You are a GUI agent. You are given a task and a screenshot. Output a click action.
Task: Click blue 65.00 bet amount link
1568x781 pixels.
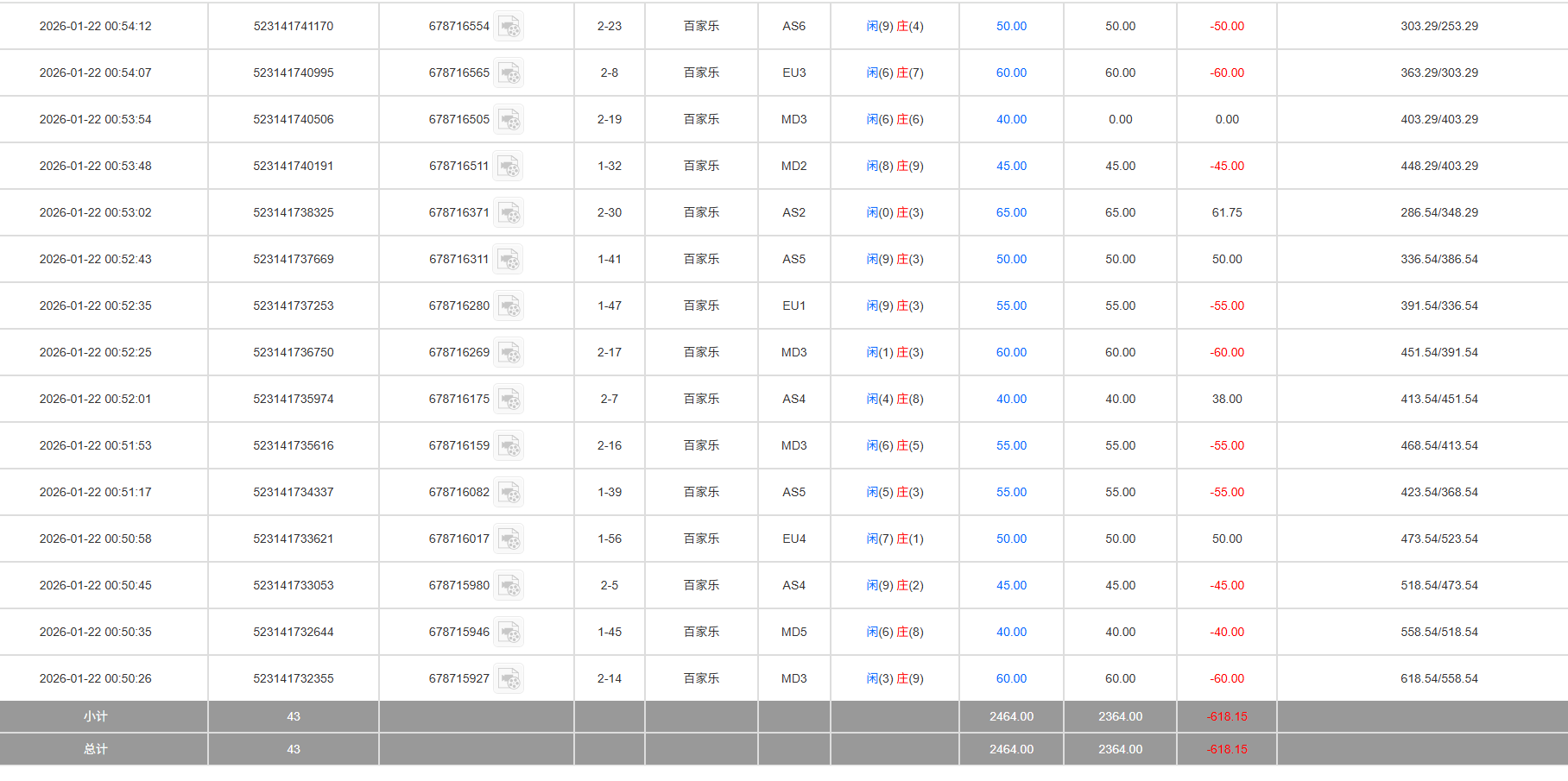tap(1011, 213)
